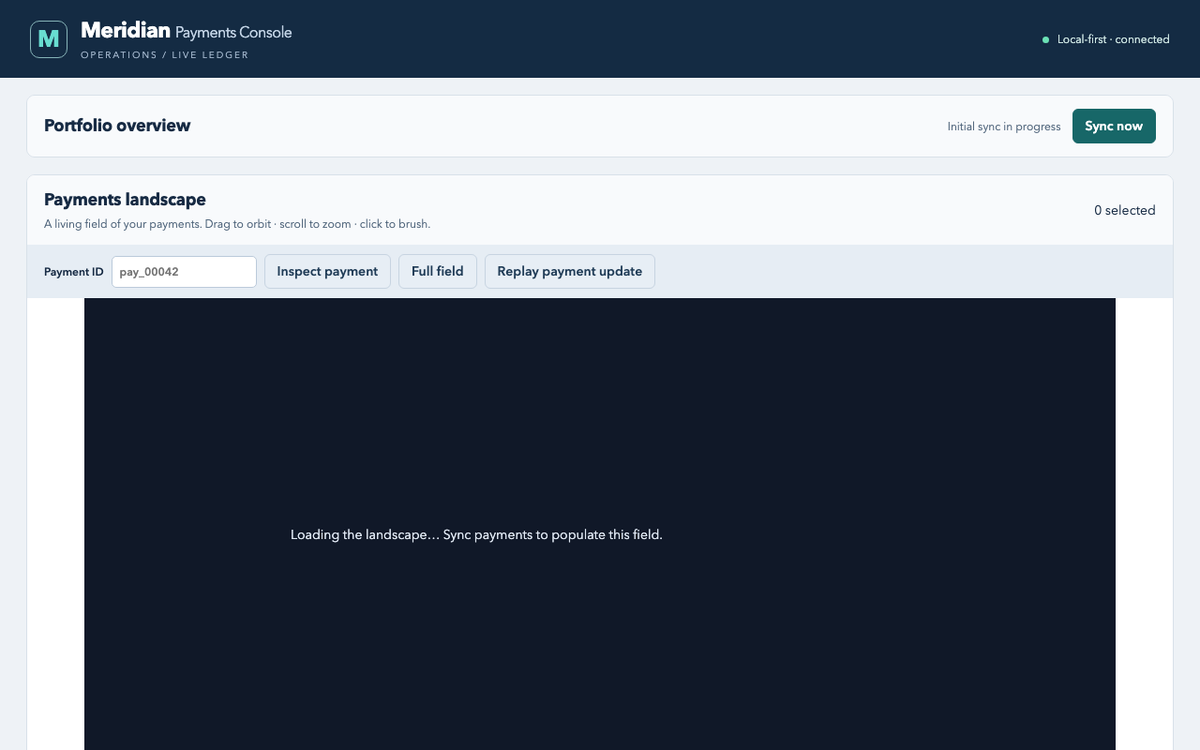Click the Meridian Payments Console title
The width and height of the screenshot is (1200, 750).
point(186,32)
